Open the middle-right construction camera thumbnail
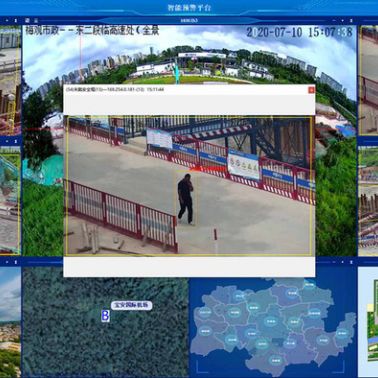This screenshot has width=378, height=378. point(368,201)
